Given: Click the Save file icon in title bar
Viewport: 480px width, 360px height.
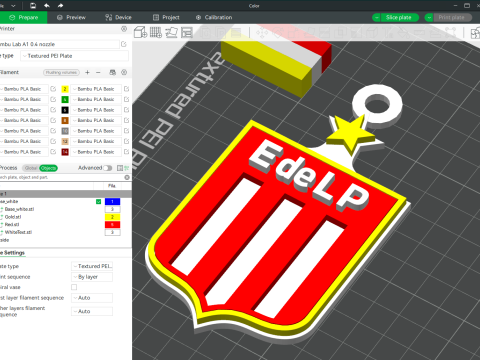Looking at the screenshot, I should (33, 5).
